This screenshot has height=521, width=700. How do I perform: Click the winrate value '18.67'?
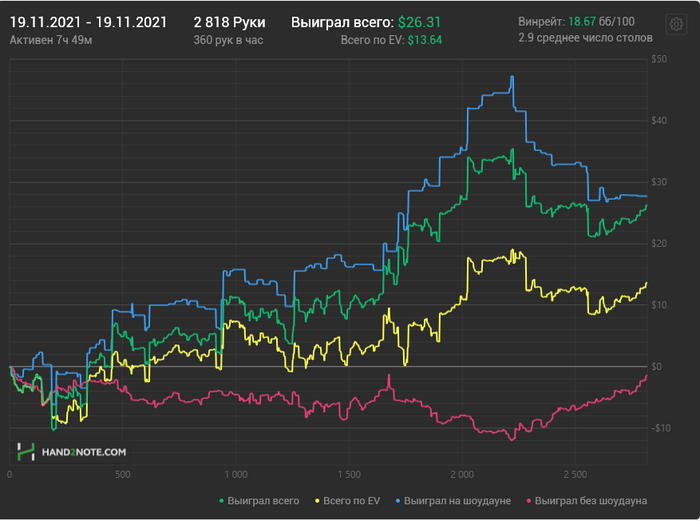pyautogui.click(x=582, y=21)
